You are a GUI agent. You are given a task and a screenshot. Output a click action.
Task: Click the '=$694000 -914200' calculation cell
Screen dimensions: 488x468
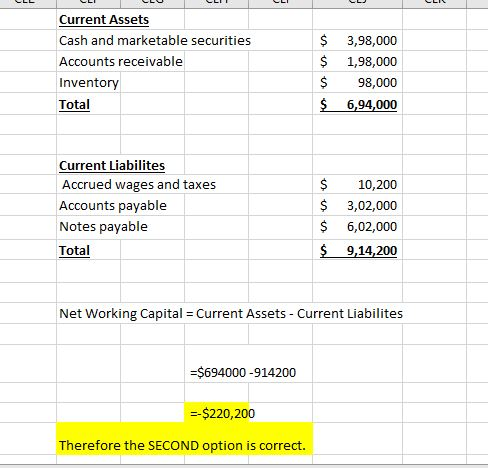(x=243, y=372)
